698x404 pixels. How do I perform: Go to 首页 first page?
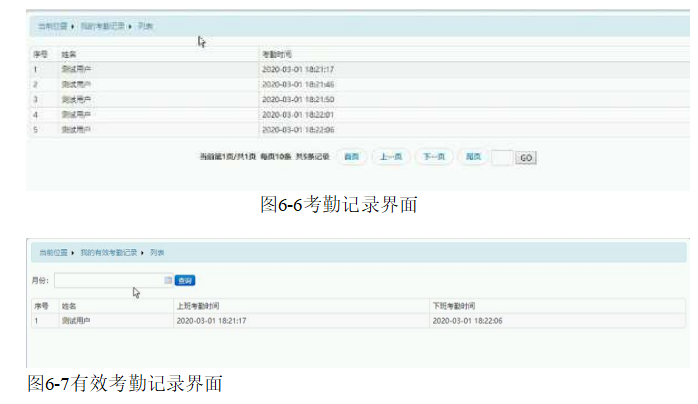(352, 157)
